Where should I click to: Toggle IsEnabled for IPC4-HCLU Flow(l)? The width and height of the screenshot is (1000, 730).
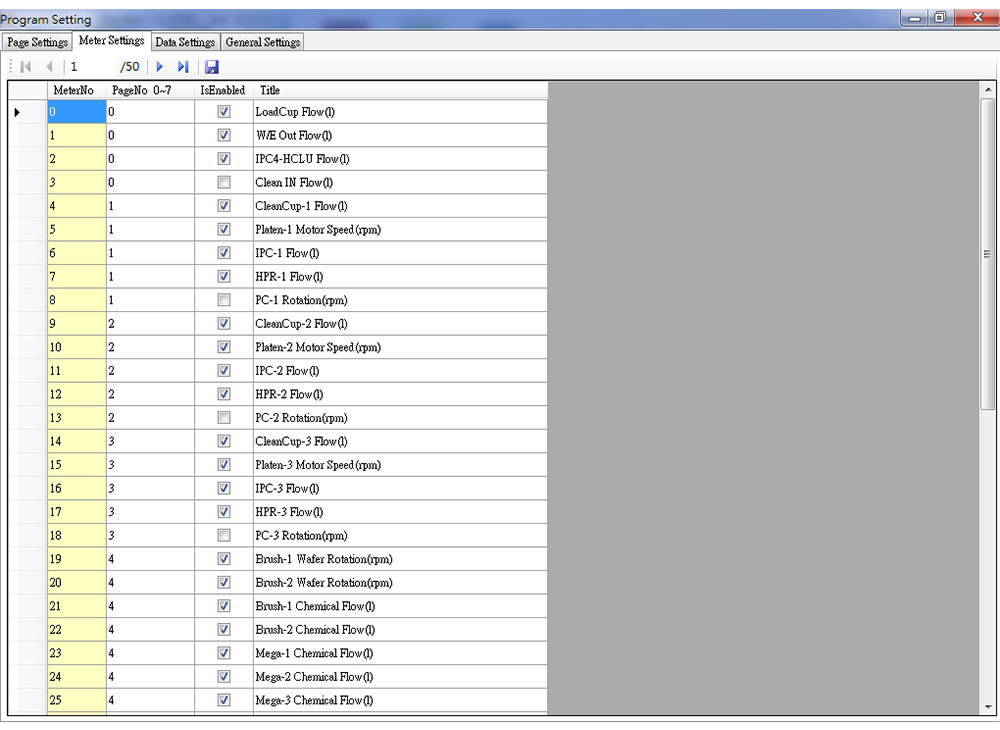point(224,159)
